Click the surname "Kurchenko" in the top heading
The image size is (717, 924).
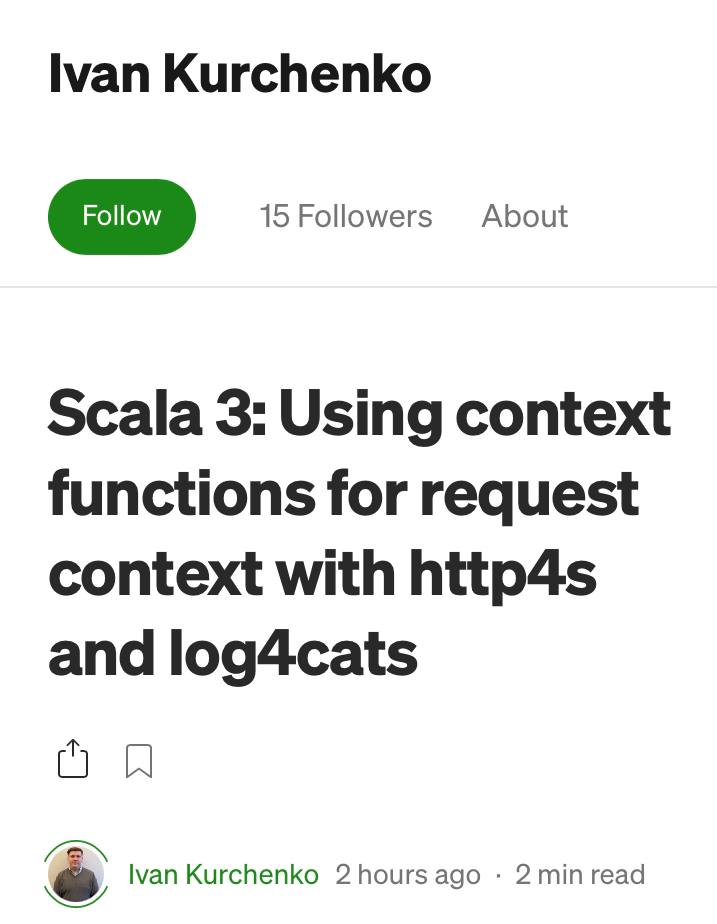point(296,75)
